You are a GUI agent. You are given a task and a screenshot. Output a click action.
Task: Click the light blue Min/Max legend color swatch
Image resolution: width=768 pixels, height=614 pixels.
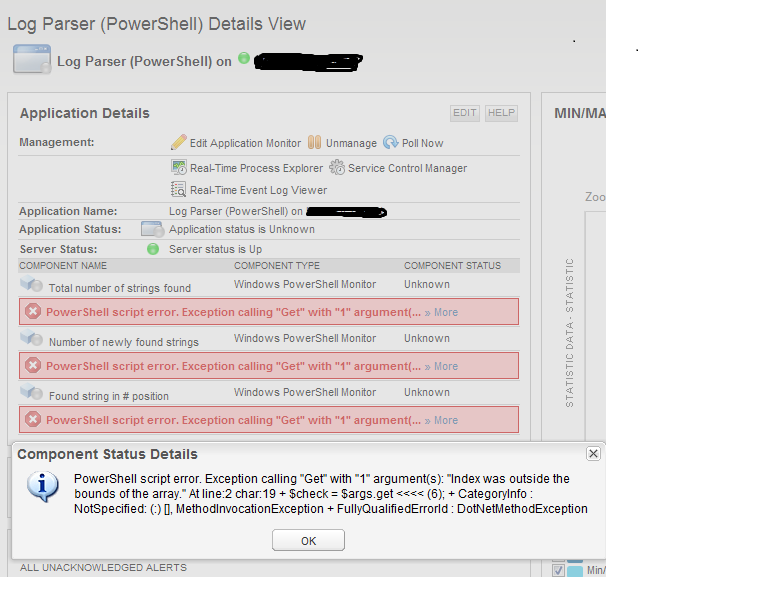point(575,571)
